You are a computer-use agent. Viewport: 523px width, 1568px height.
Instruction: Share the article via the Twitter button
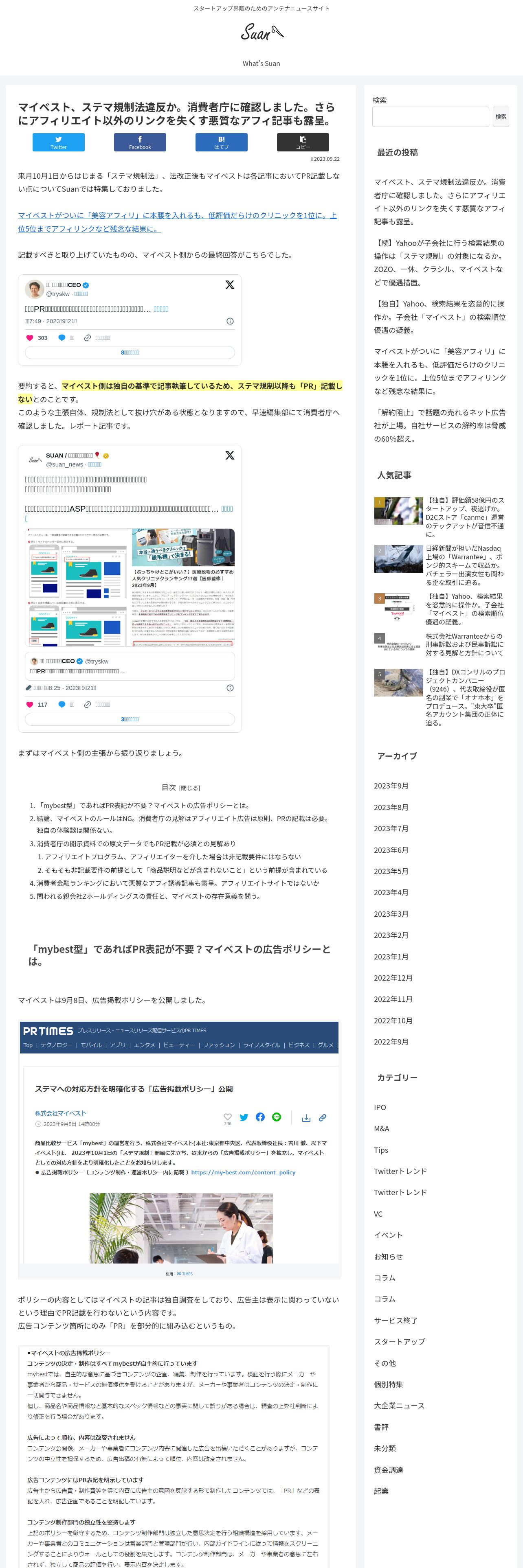click(x=58, y=142)
